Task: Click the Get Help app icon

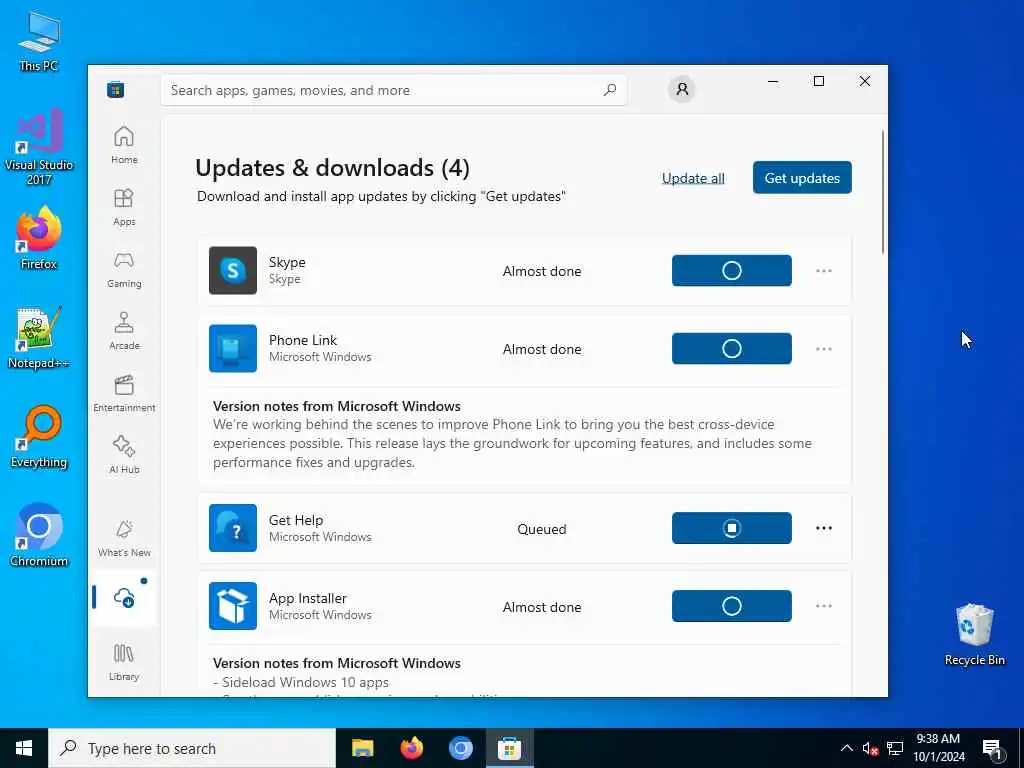Action: click(x=233, y=528)
